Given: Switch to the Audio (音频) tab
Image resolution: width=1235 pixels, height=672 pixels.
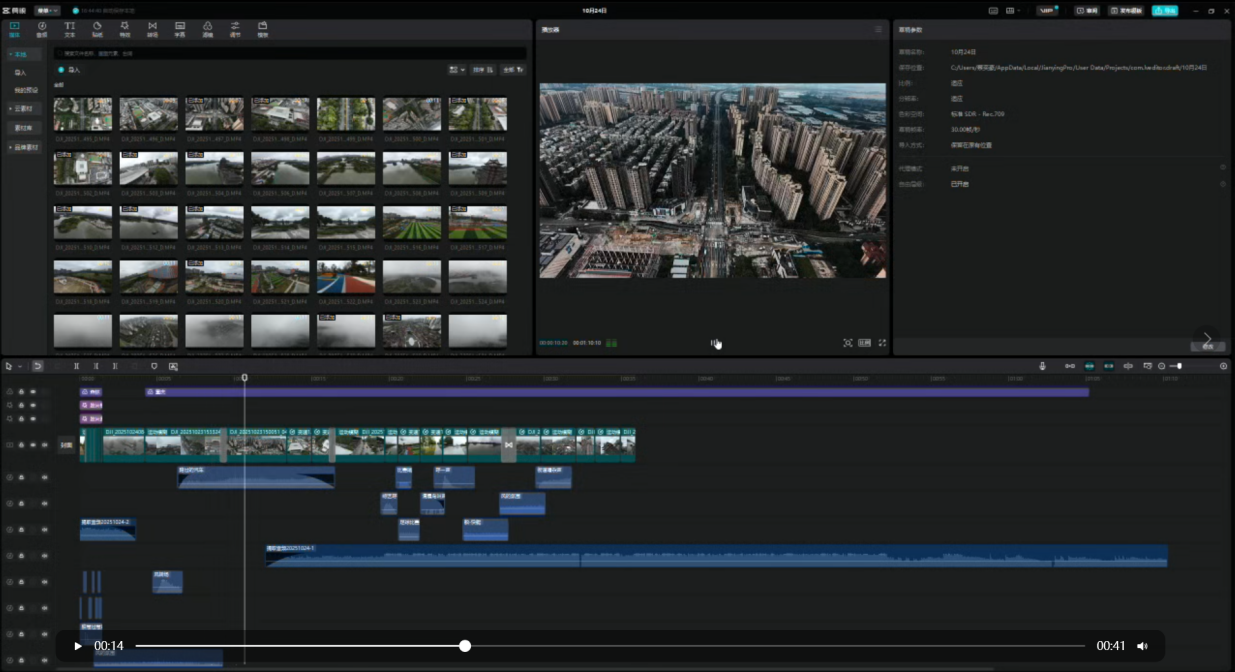Looking at the screenshot, I should pos(42,29).
